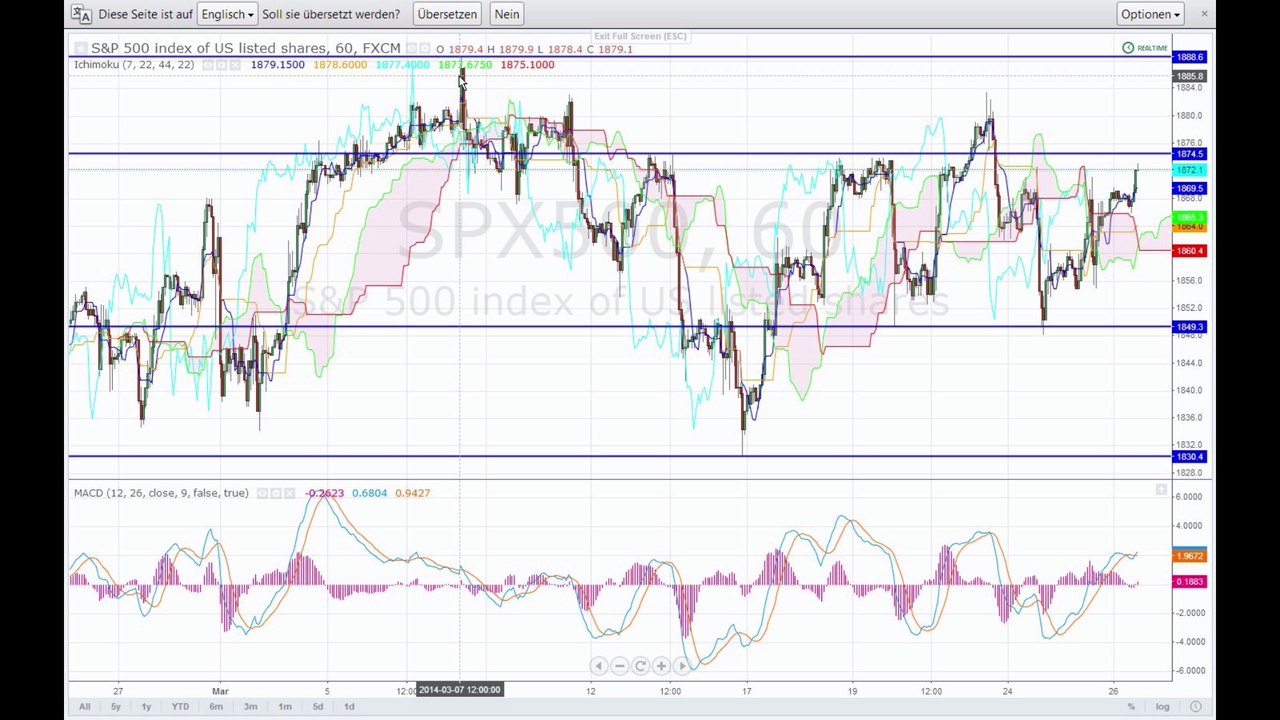
Task: Open the Englisch language dropdown
Action: pos(227,14)
